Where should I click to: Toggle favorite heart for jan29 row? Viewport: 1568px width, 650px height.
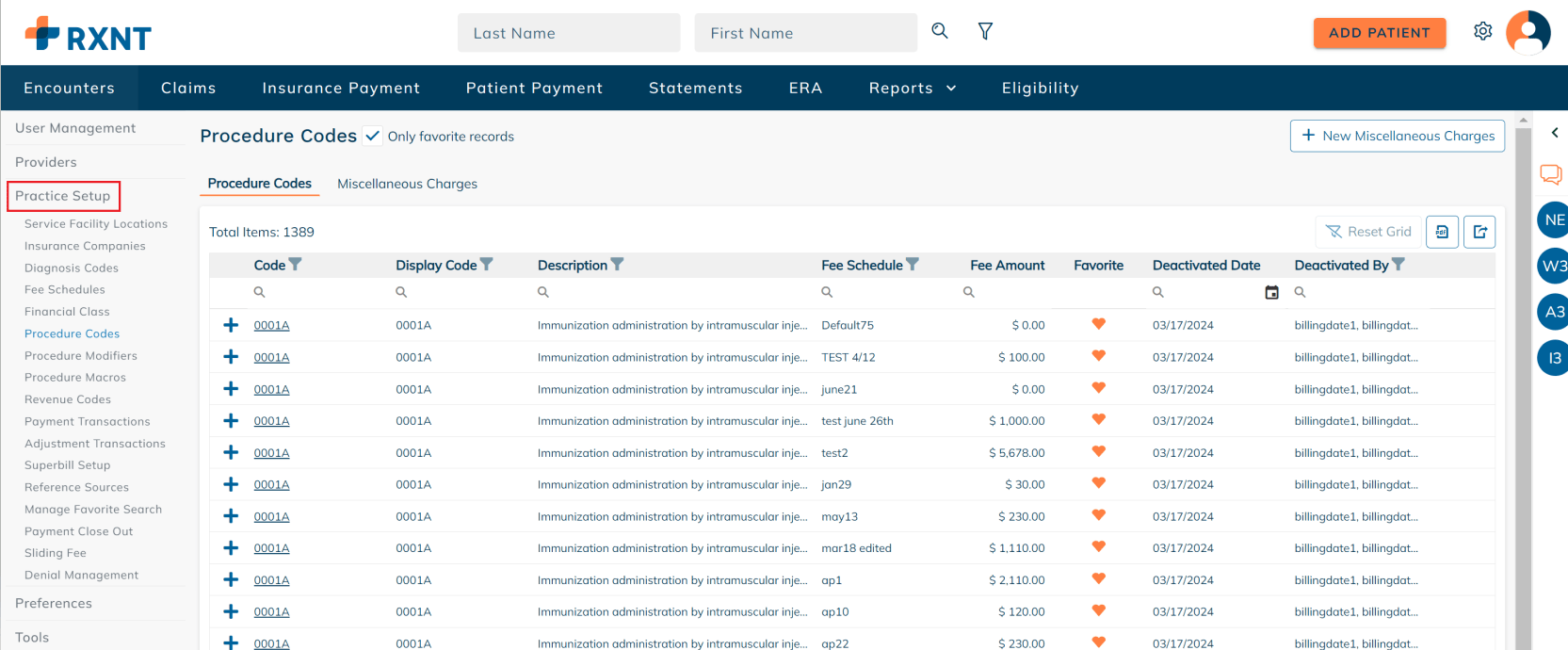coord(1098,483)
